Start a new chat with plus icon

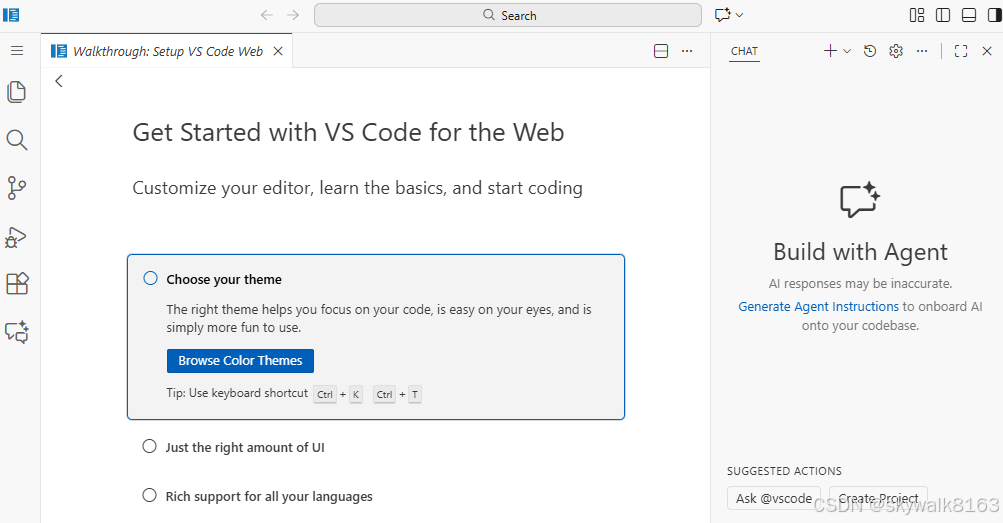tap(830, 51)
